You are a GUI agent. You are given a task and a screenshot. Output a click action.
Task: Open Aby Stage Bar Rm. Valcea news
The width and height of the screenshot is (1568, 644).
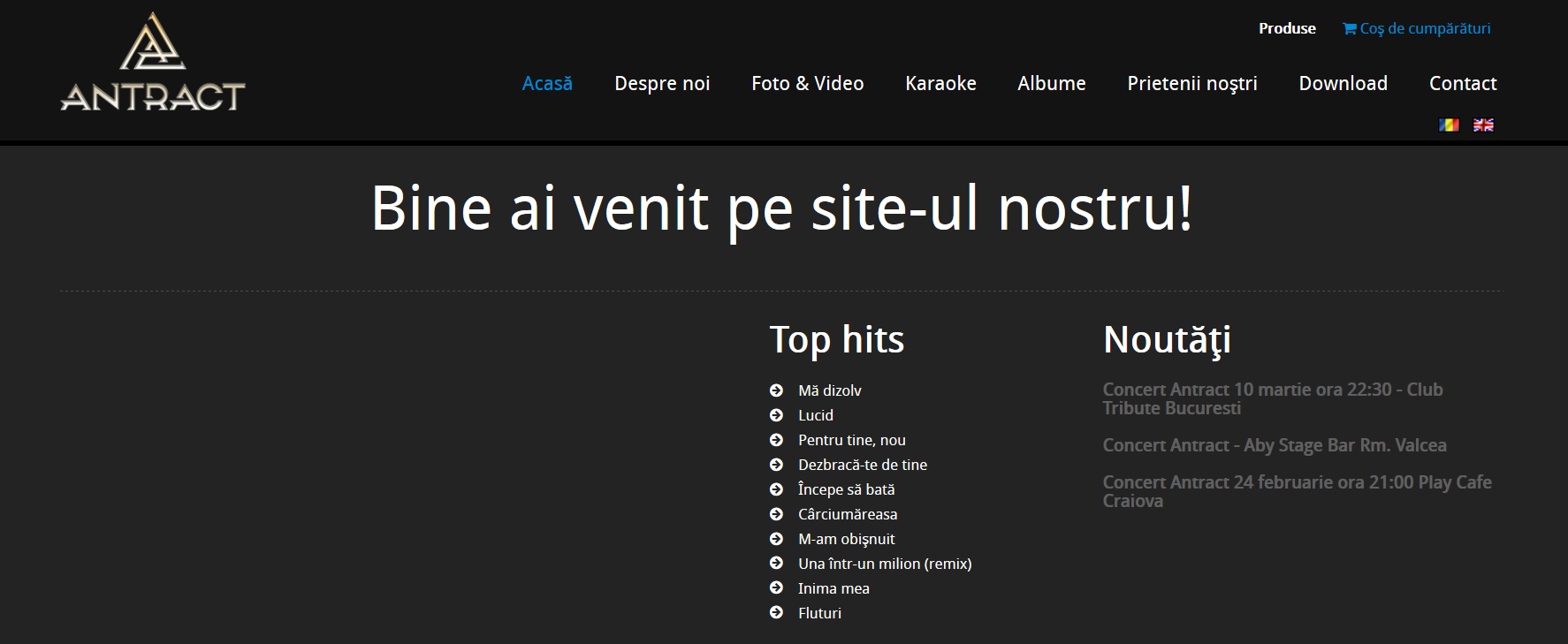tap(1274, 445)
